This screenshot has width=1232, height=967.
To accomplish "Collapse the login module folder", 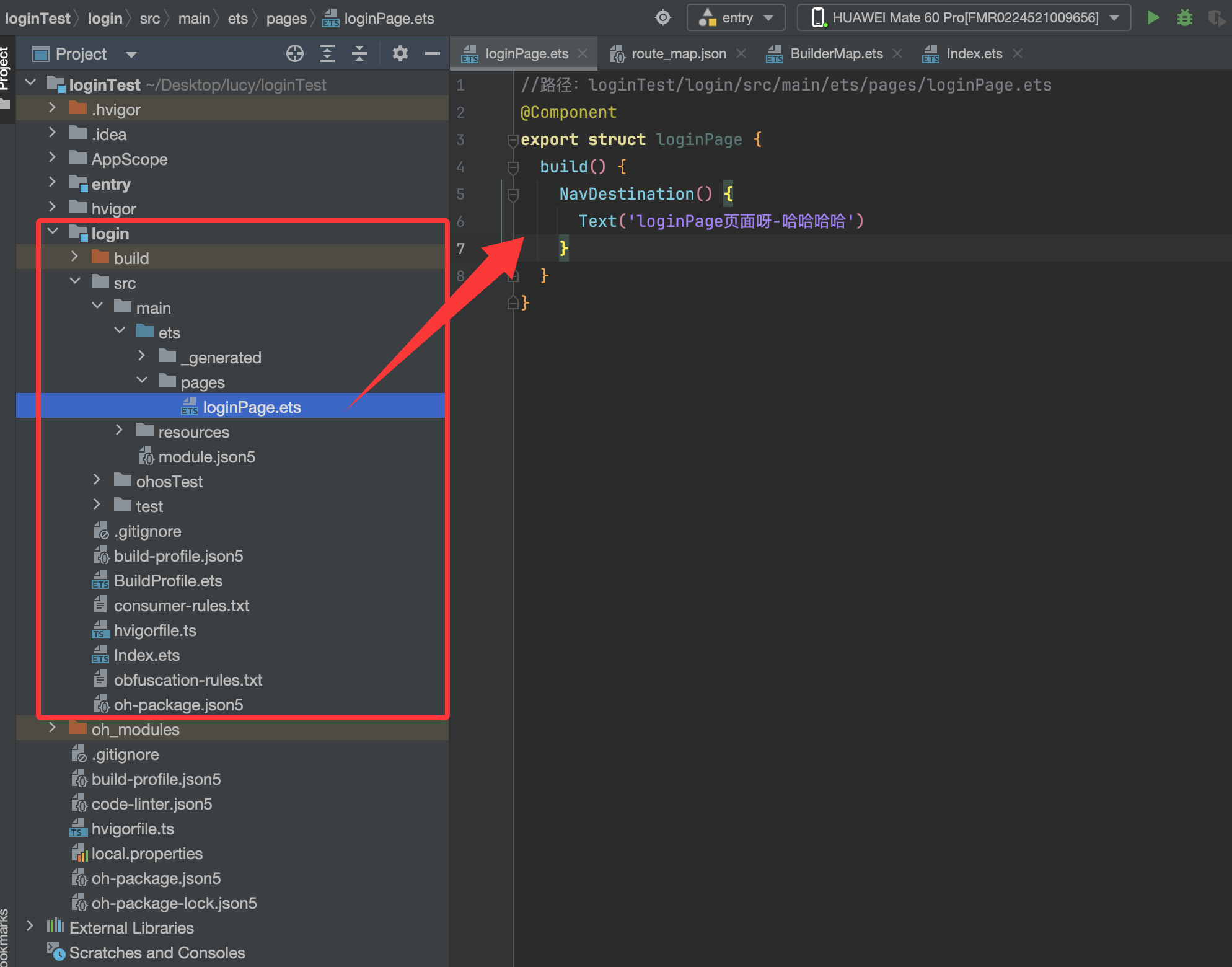I will [53, 232].
